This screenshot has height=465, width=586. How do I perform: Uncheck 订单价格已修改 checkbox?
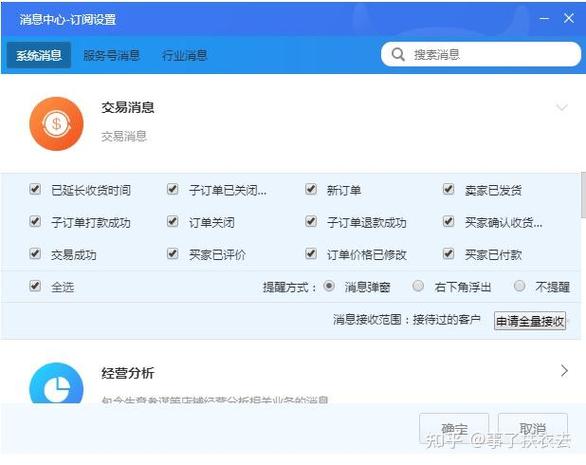(x=311, y=254)
